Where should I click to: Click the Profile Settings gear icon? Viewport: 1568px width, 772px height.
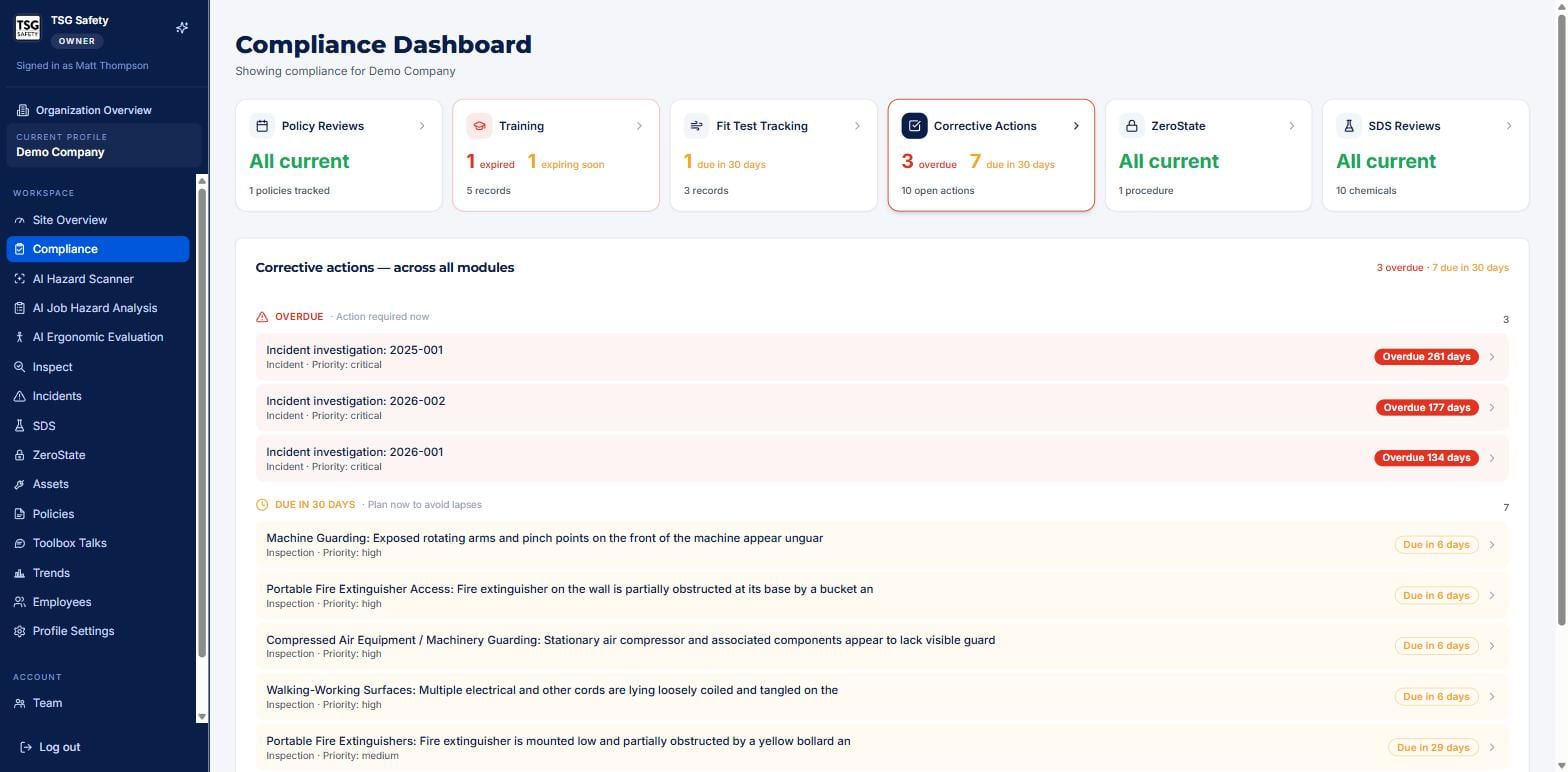[19, 631]
